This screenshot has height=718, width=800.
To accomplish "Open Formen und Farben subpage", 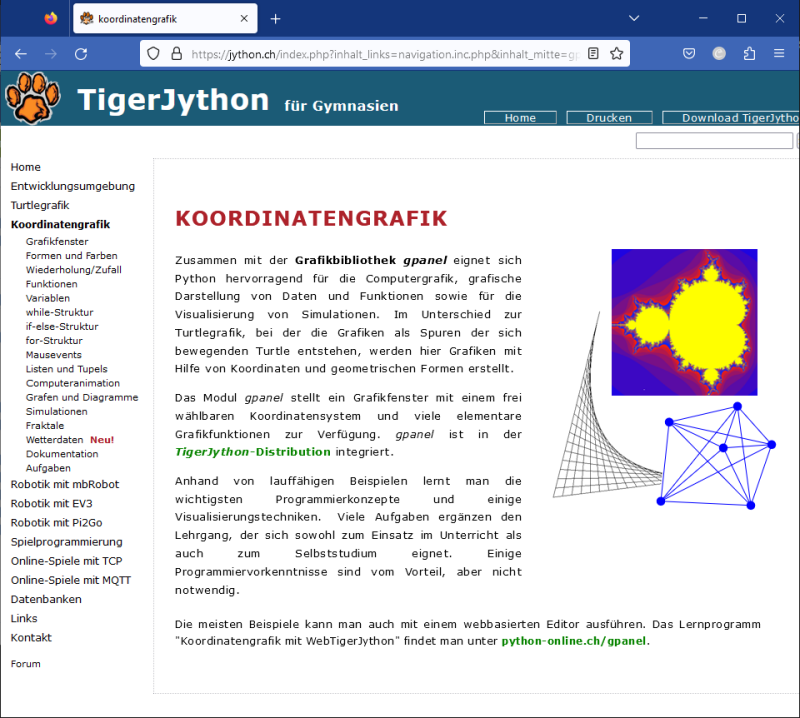I will [x=71, y=256].
